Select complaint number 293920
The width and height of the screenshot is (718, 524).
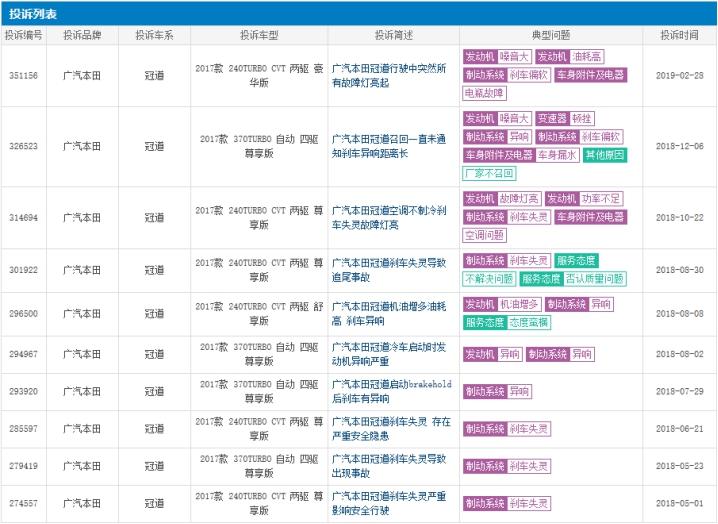pos(23,391)
